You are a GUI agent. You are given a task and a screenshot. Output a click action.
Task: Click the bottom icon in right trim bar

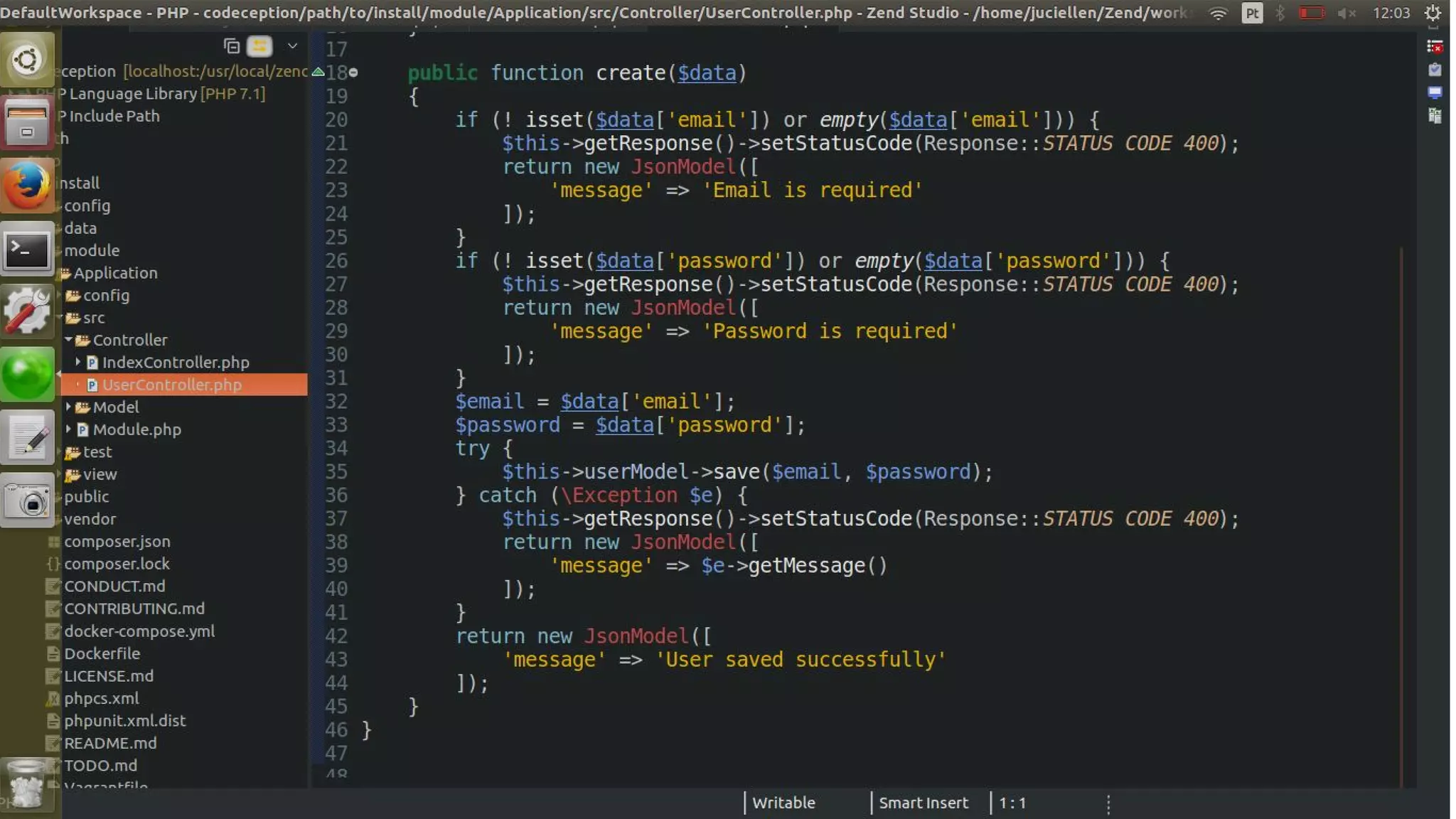(1435, 116)
